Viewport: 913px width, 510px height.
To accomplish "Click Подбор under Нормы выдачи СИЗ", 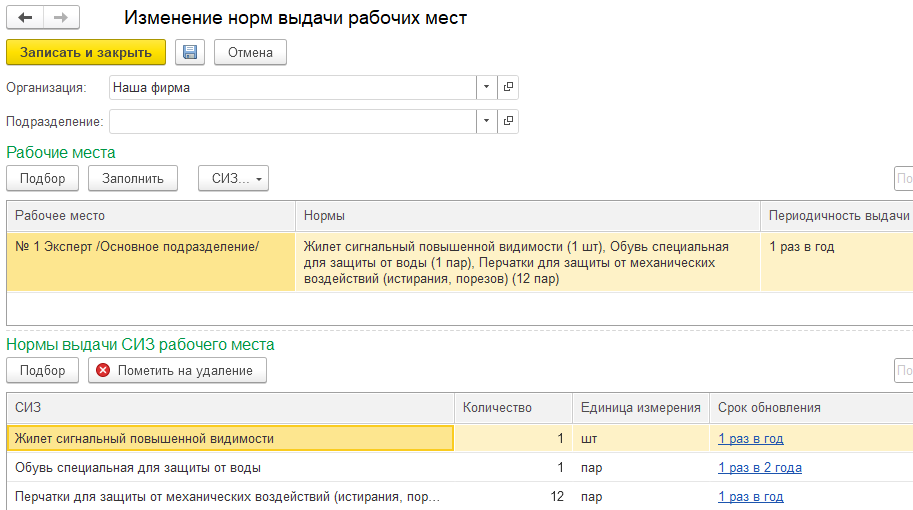I will pos(41,370).
